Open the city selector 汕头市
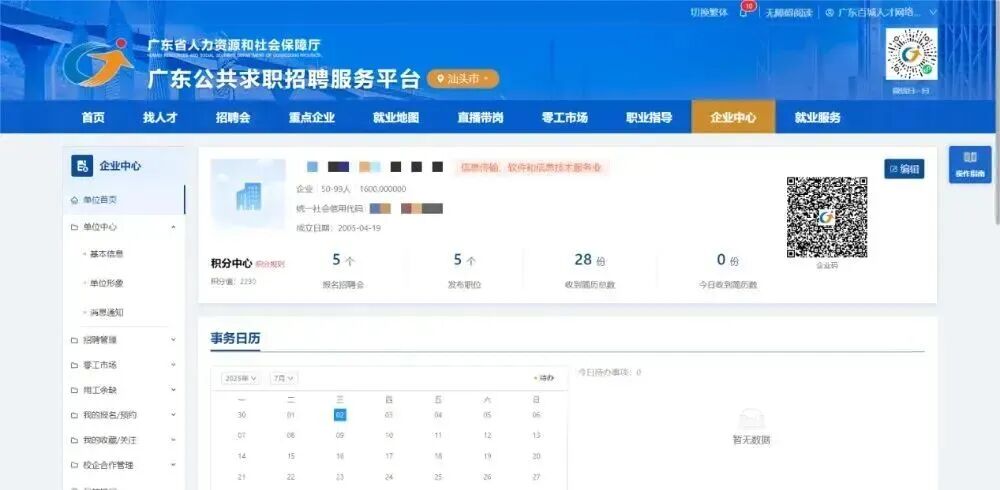This screenshot has width=1000, height=490. (463, 79)
